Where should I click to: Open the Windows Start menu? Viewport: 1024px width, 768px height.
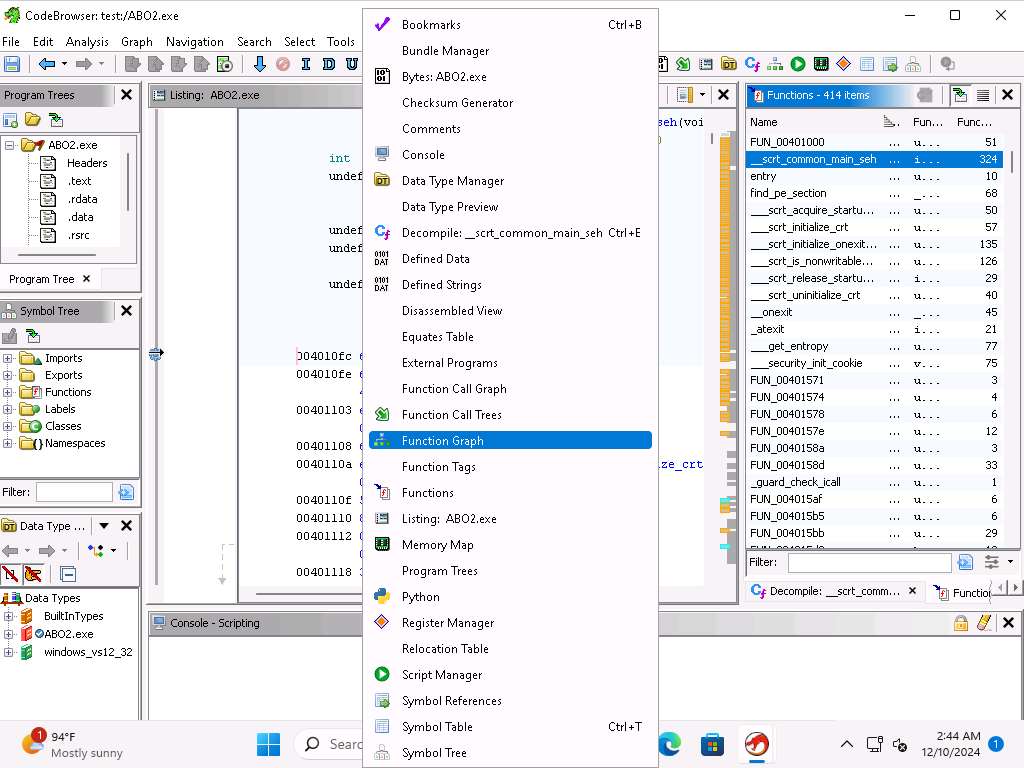point(268,744)
